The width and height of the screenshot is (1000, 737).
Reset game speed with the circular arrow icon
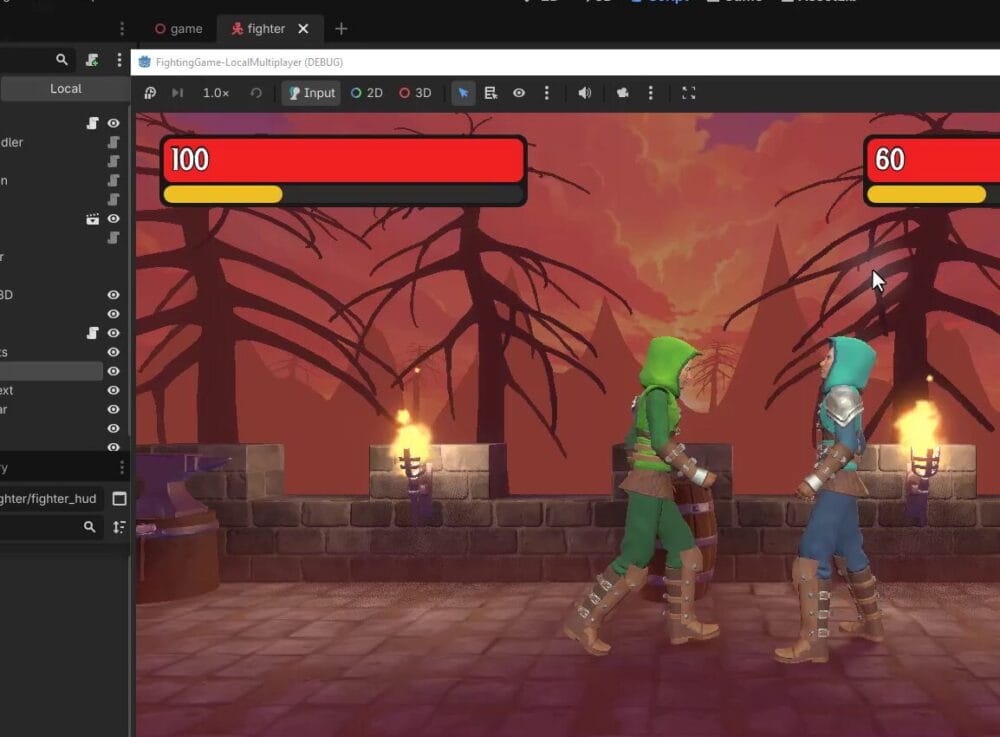pyautogui.click(x=256, y=93)
